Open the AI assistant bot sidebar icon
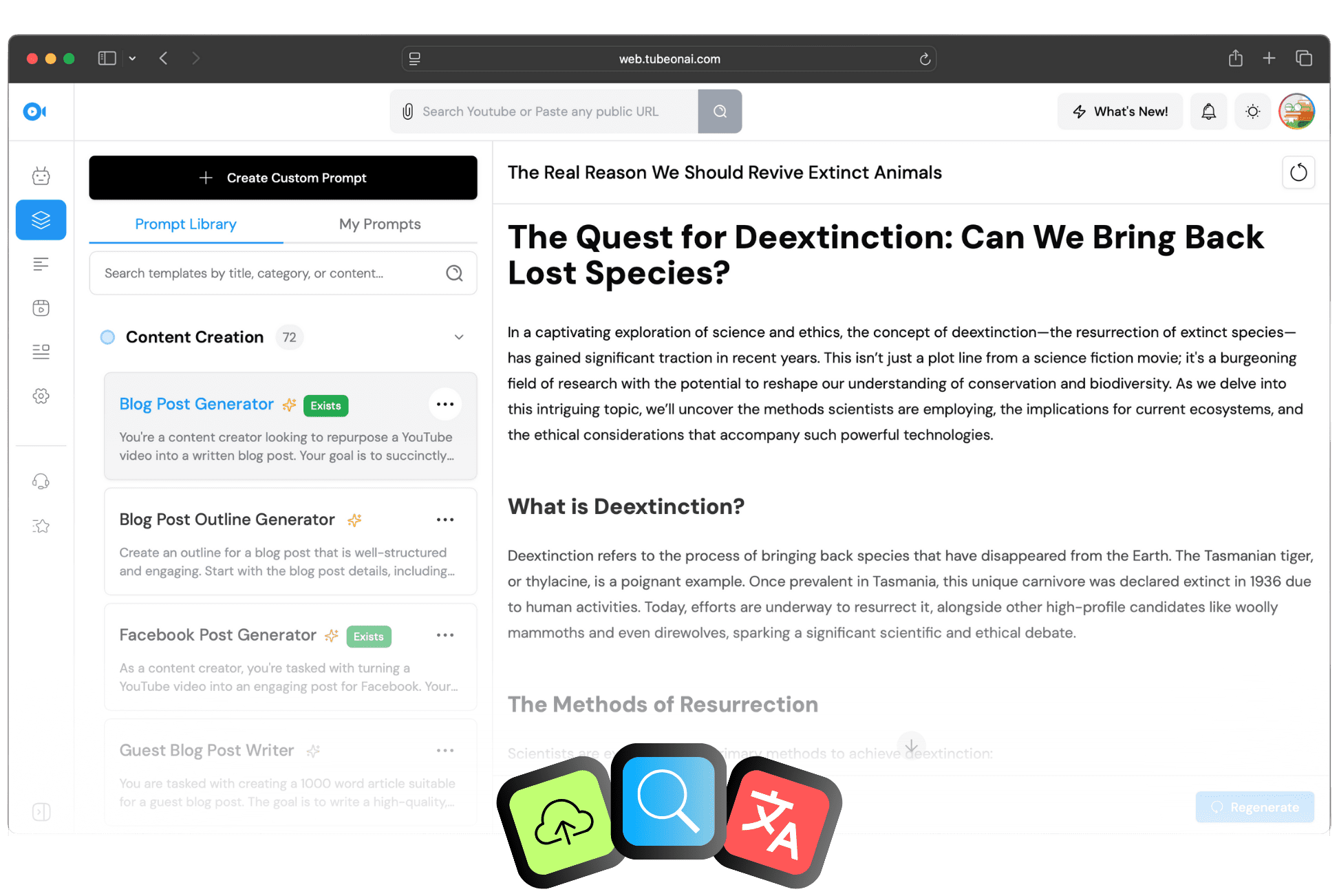This screenshot has width=1339, height=896. [41, 176]
